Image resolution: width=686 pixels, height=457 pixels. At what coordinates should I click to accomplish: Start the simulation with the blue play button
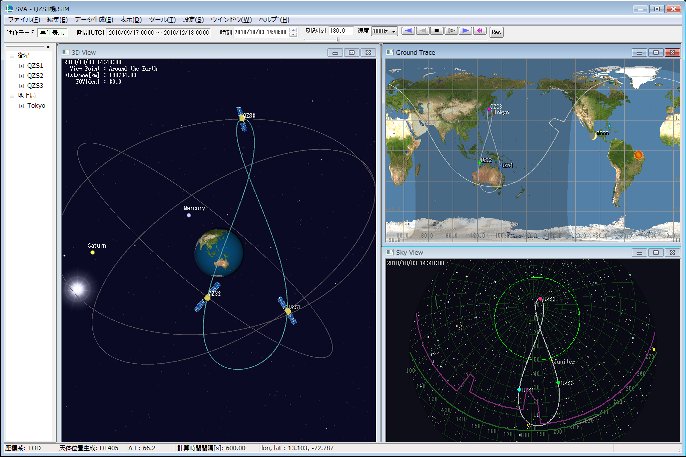click(465, 32)
